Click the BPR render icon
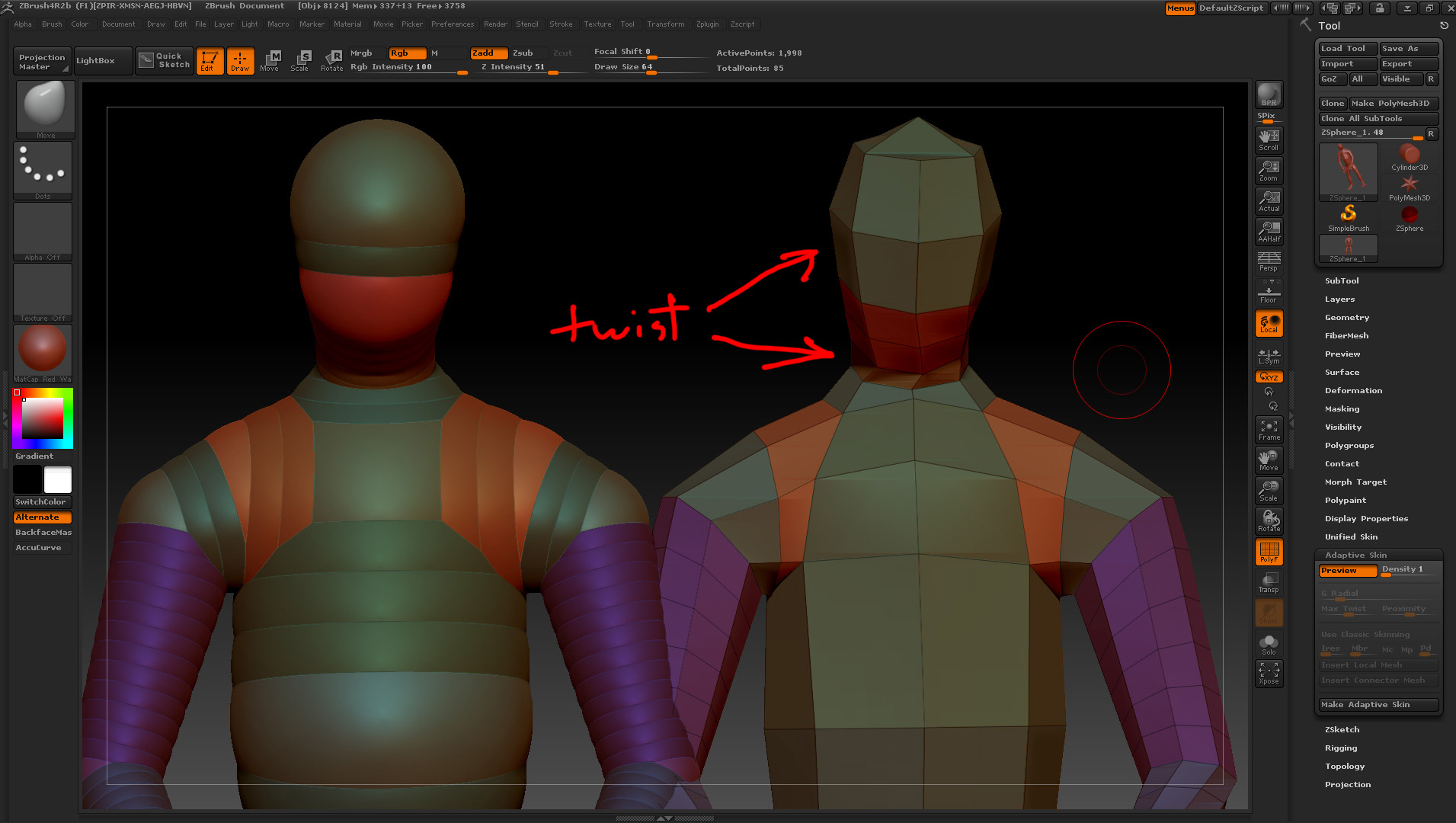This screenshot has width=1456, height=823. point(1269,94)
